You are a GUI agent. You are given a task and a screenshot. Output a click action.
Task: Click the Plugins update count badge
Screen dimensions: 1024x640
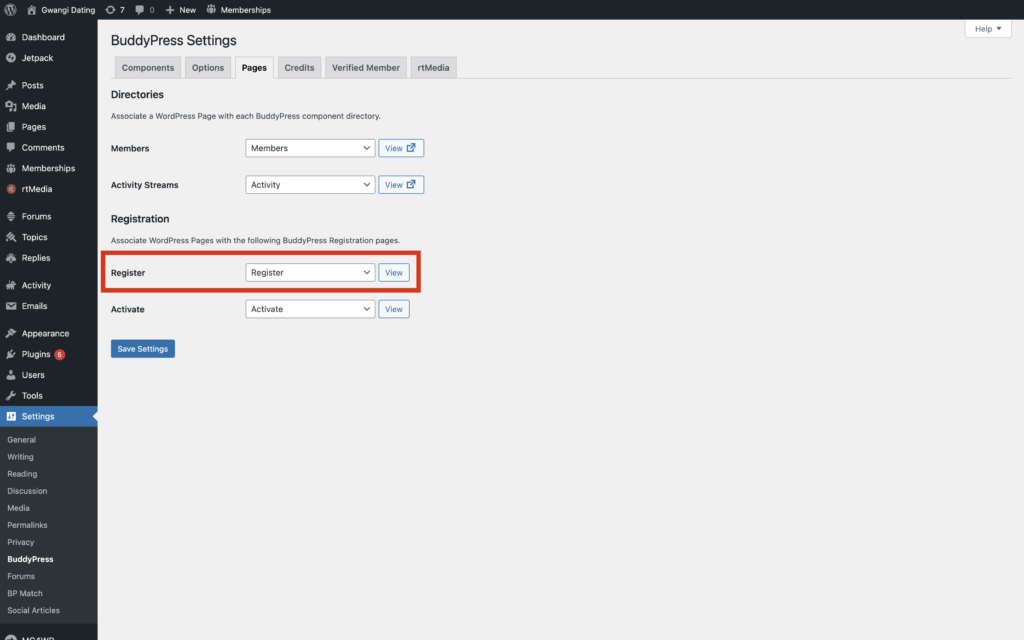tap(59, 355)
